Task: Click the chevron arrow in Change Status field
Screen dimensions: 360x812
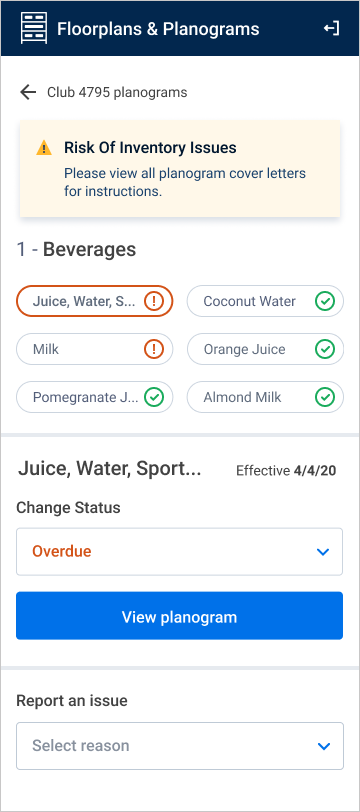Action: pyautogui.click(x=323, y=552)
